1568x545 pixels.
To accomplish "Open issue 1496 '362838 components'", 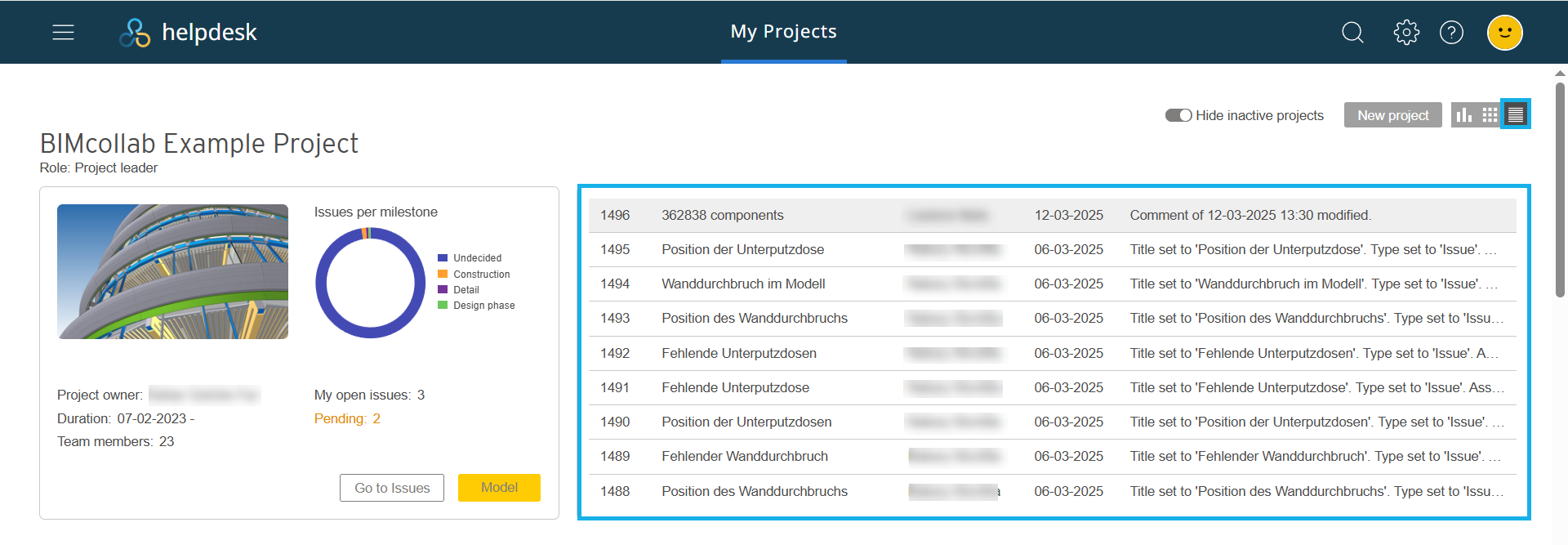I will [x=1052, y=215].
